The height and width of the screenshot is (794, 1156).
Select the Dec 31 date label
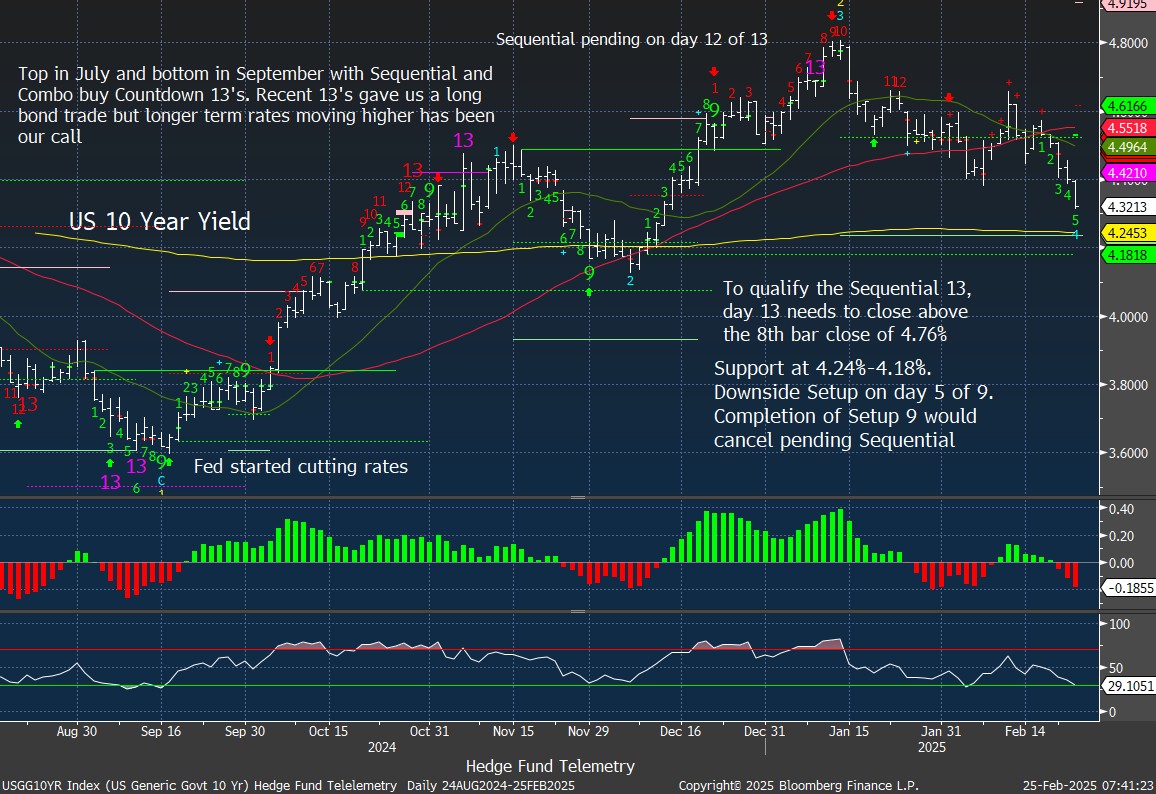765,731
